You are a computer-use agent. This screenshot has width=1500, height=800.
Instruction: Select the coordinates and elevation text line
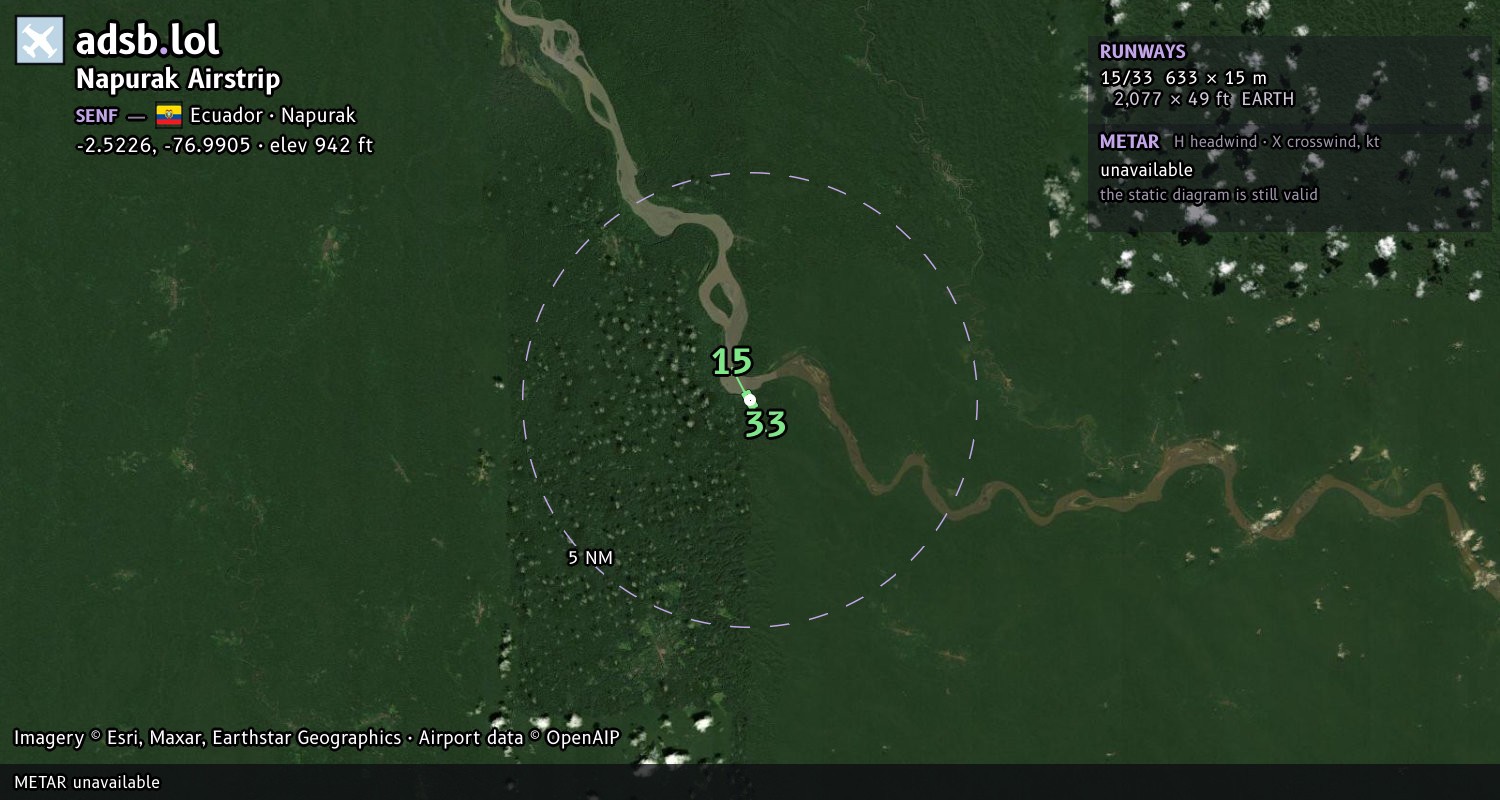(224, 145)
